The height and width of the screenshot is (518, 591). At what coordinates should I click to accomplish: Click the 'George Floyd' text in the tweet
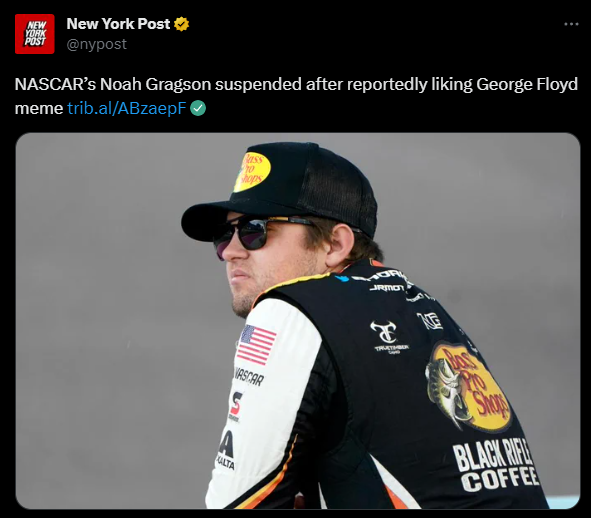click(527, 84)
